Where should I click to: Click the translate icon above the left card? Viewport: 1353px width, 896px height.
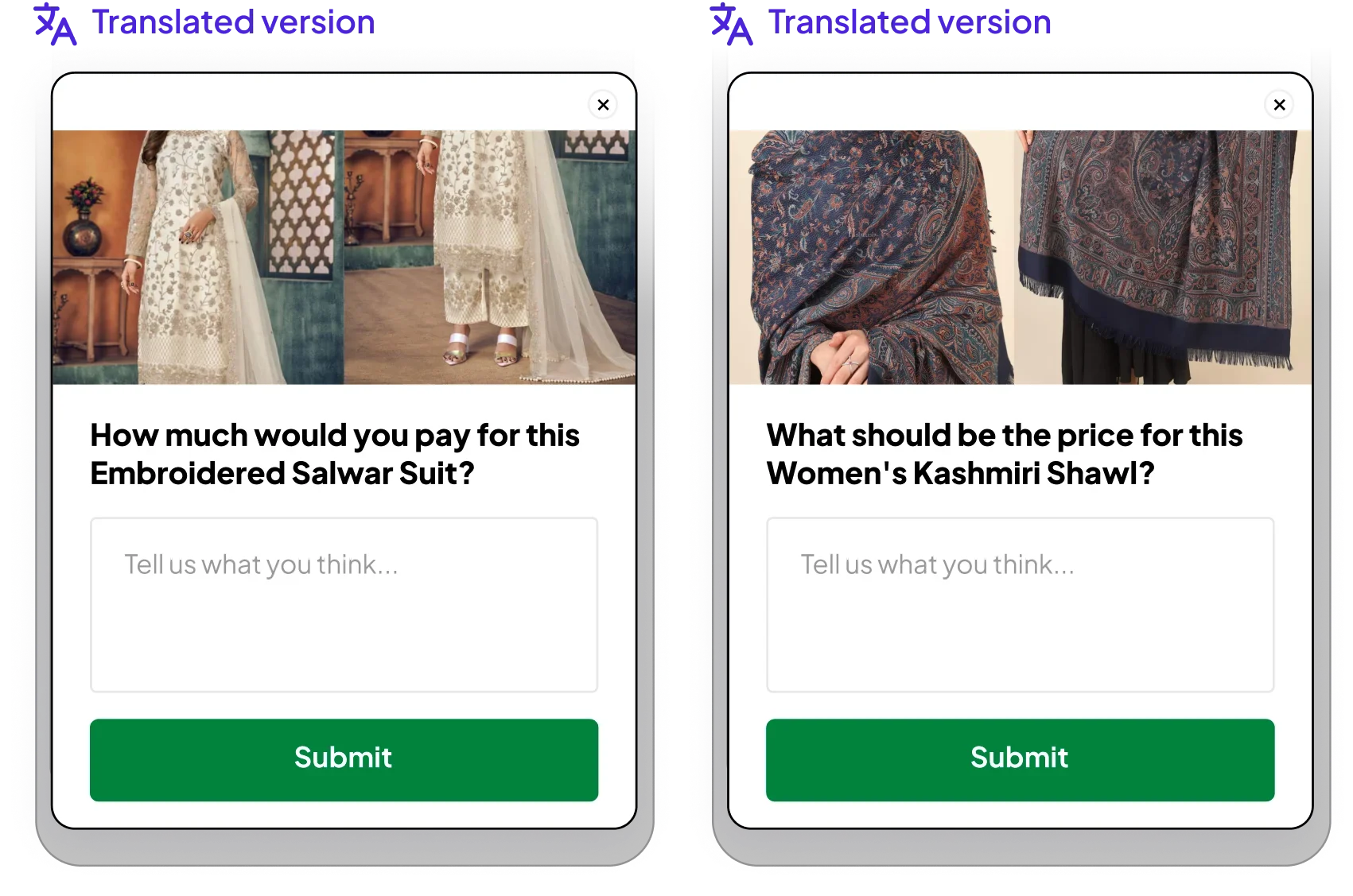[x=55, y=24]
